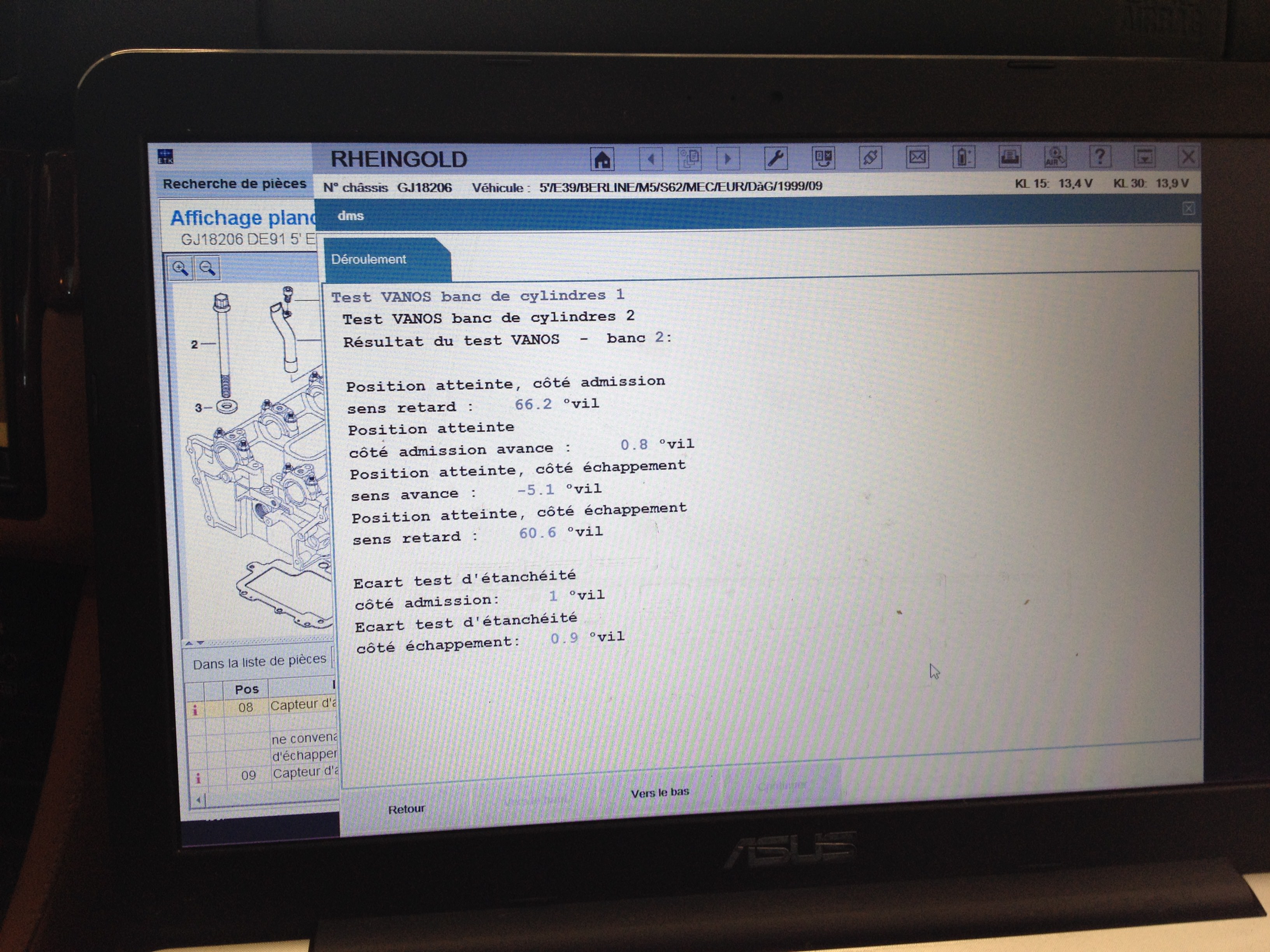Open the wrench service functions icon
The image size is (1270, 952).
[776, 158]
